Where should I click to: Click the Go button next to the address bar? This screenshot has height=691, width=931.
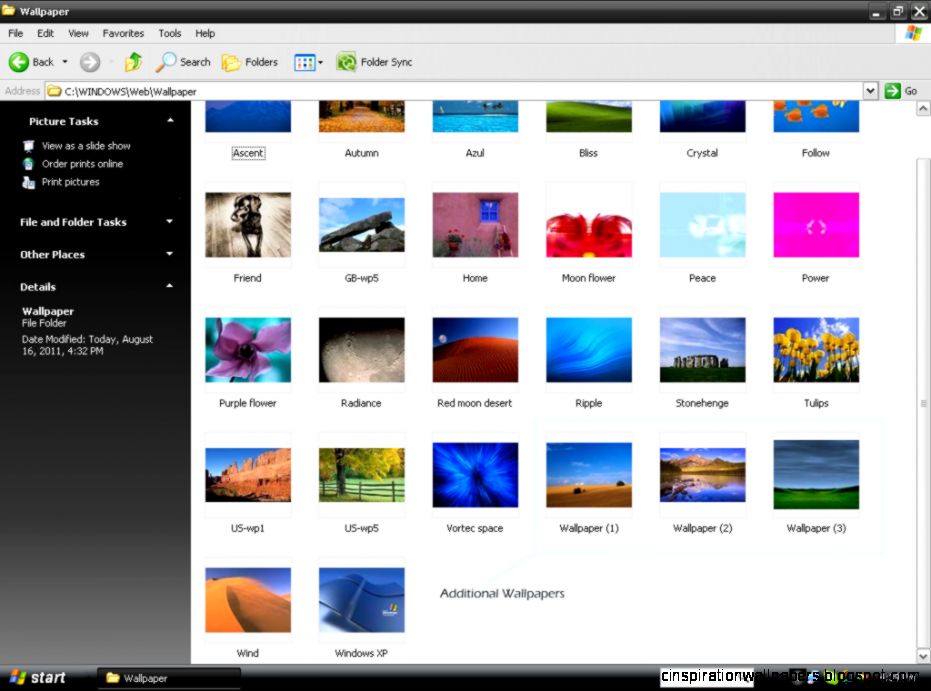coord(893,90)
